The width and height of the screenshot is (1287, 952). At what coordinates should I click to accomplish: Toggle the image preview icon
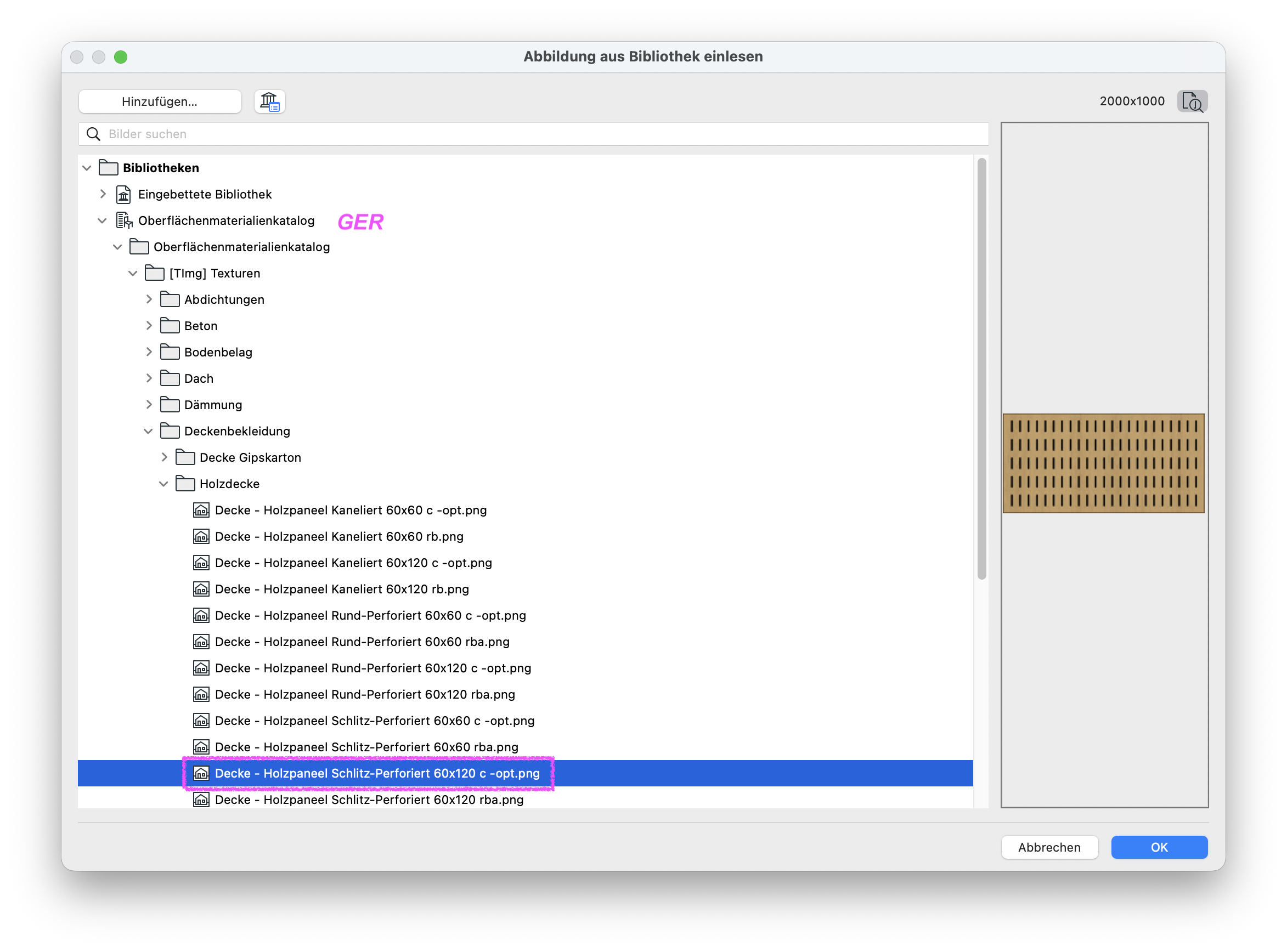[x=1192, y=101]
